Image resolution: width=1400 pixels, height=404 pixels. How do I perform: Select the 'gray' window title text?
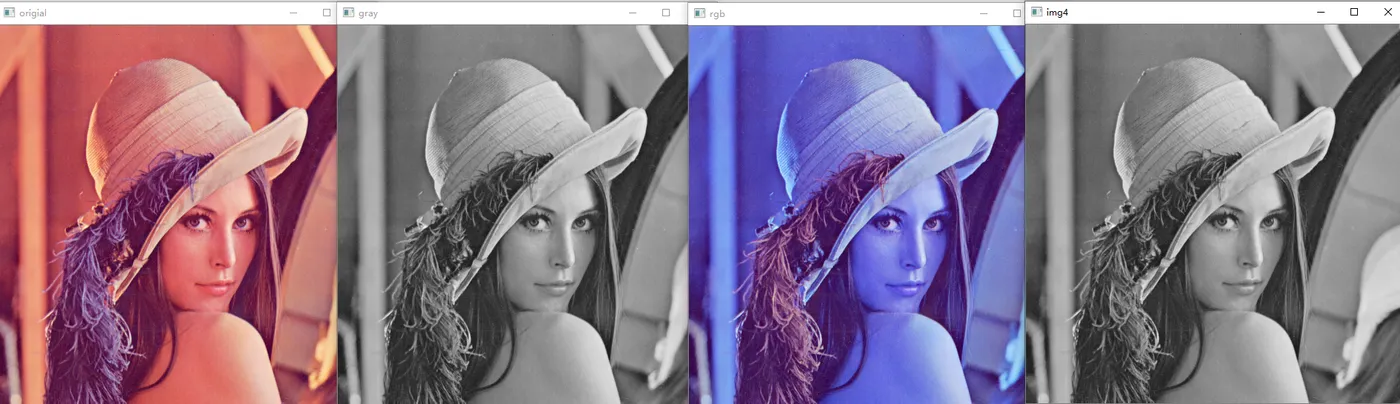pyautogui.click(x=368, y=14)
